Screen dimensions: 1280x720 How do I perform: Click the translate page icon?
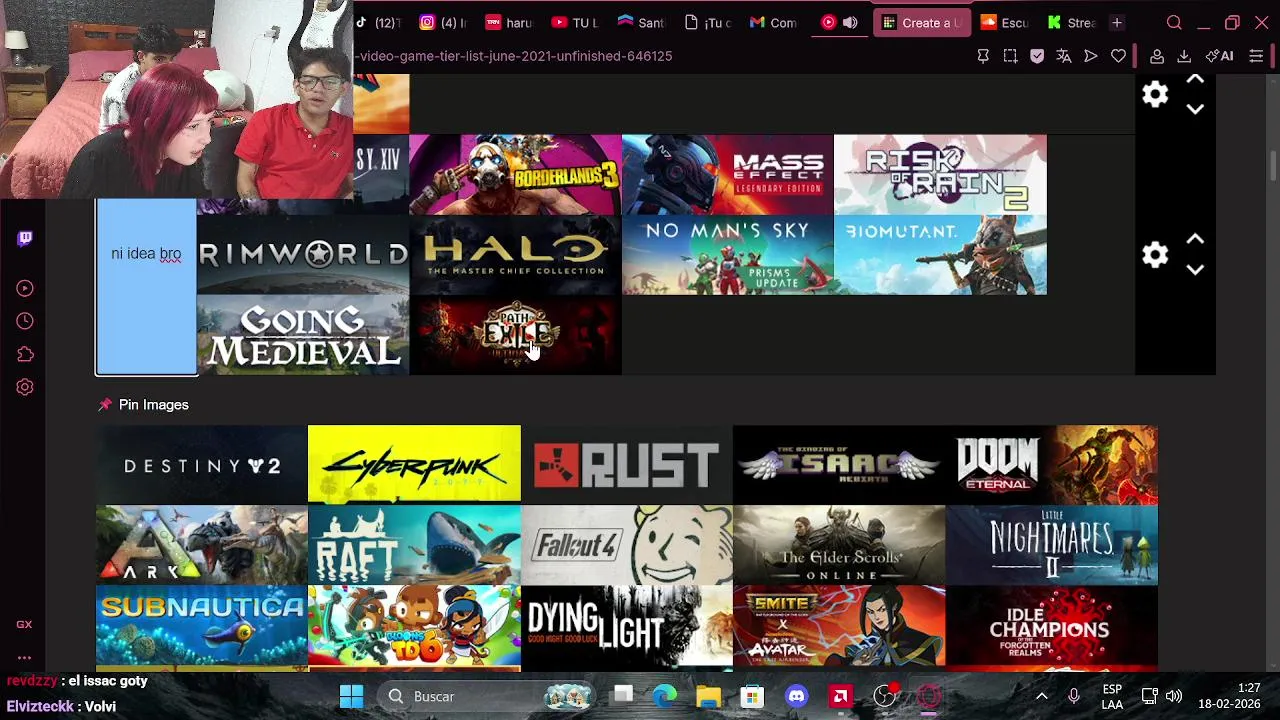point(1064,56)
